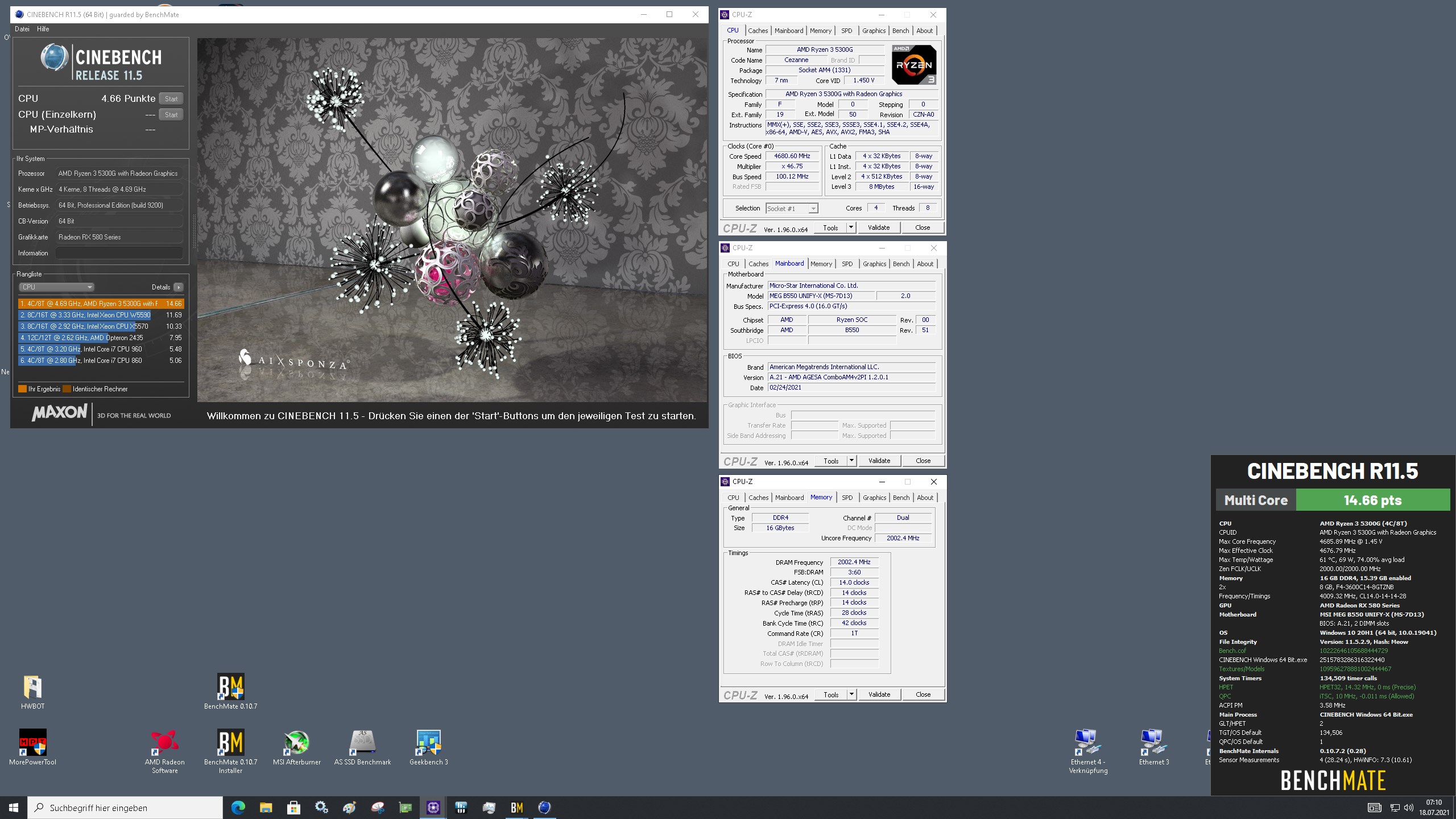The height and width of the screenshot is (819, 1456).
Task: Select ranking entry Intel Core i7 CPU 860
Action: 101,361
